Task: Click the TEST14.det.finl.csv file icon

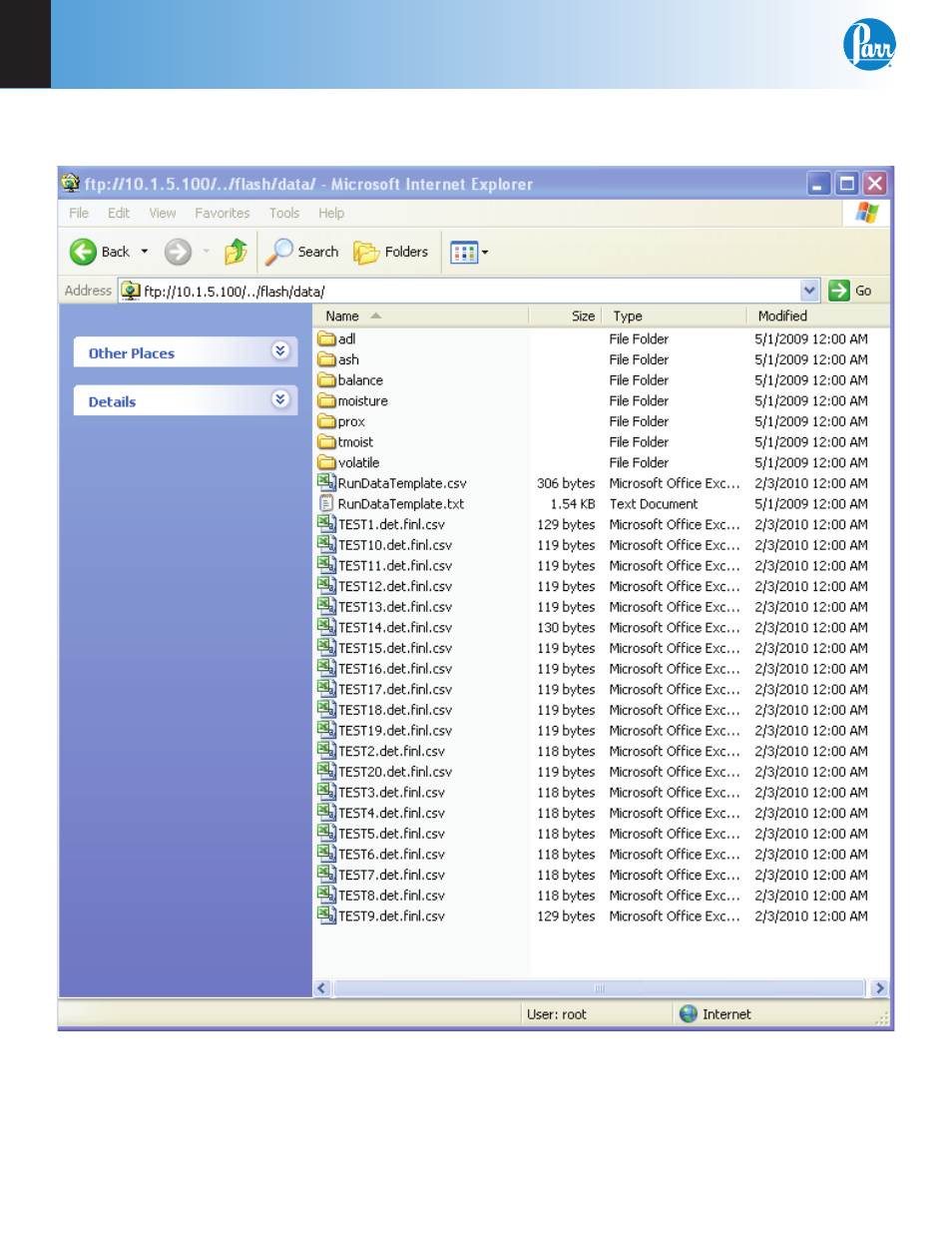Action: [x=326, y=627]
